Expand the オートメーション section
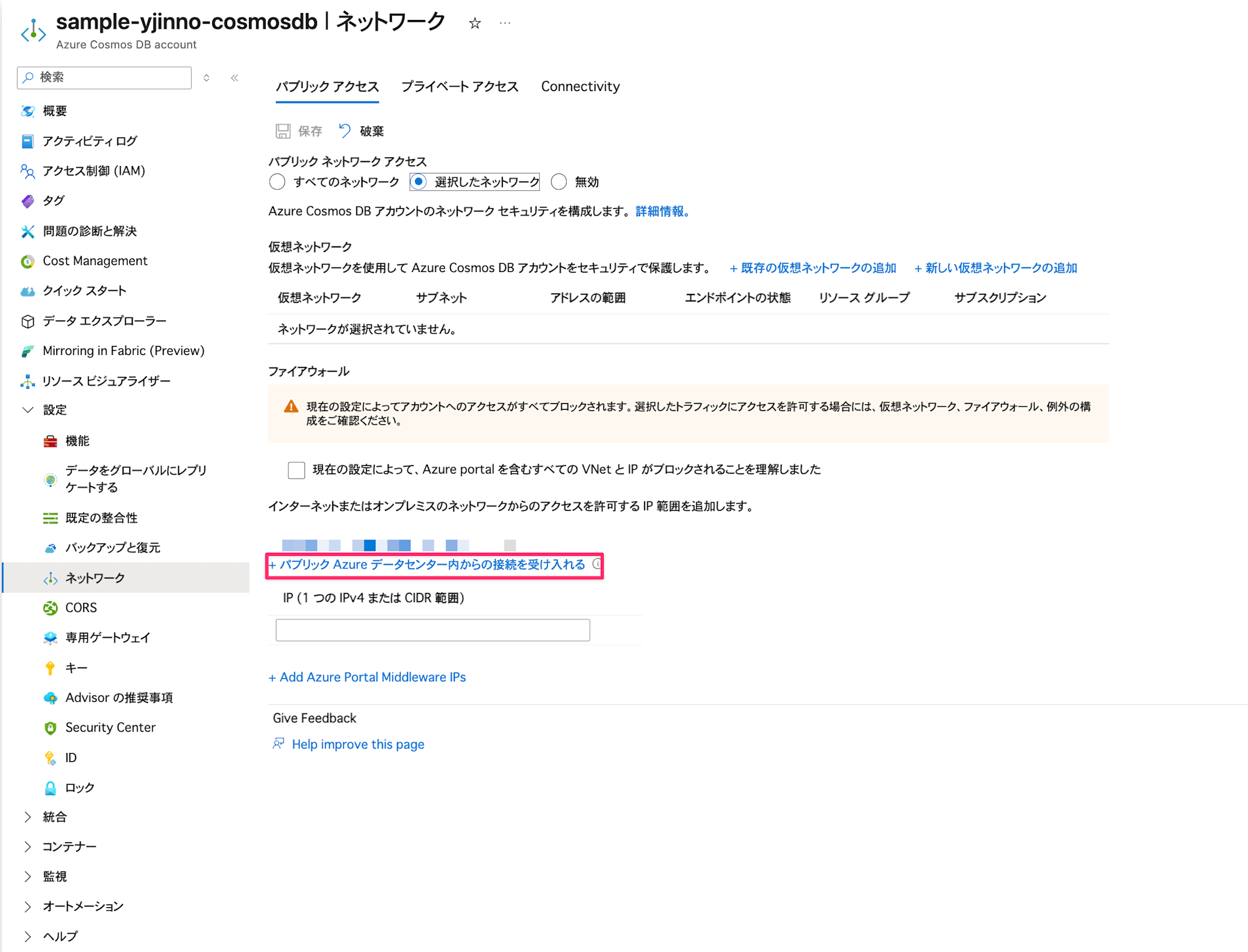The image size is (1248, 952). (27, 906)
